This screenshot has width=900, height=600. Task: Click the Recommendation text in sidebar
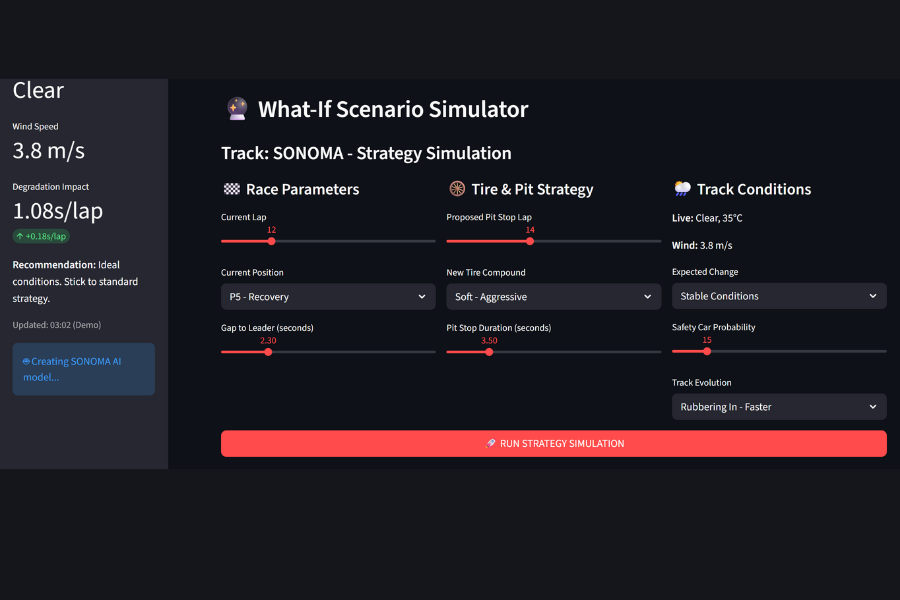click(x=75, y=281)
